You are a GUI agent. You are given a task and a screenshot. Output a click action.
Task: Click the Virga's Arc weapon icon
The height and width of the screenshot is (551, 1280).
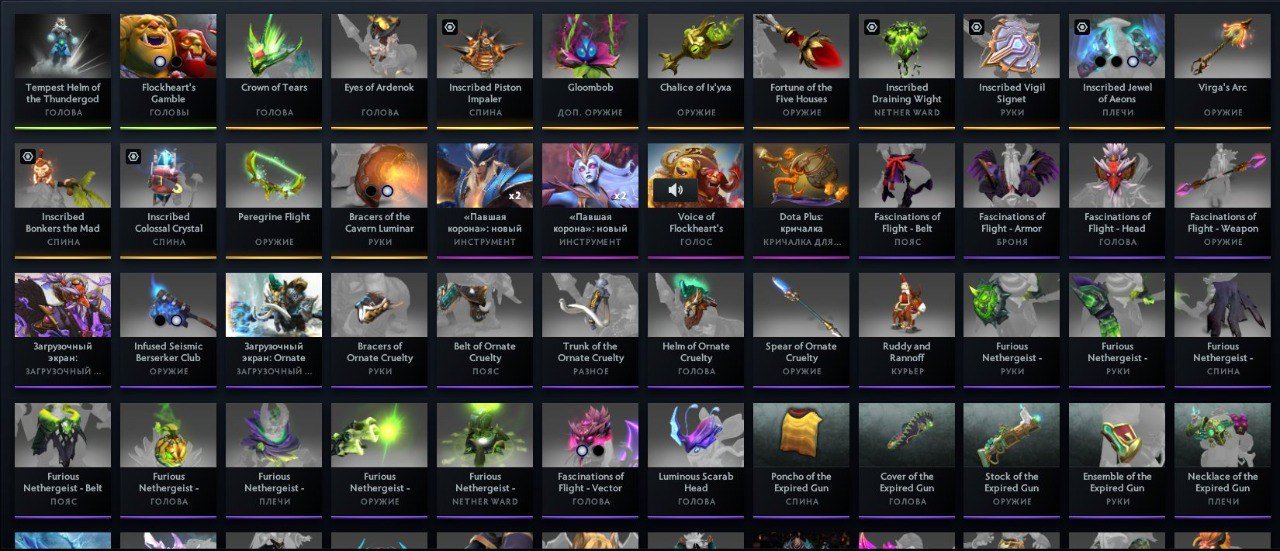[x=1223, y=46]
